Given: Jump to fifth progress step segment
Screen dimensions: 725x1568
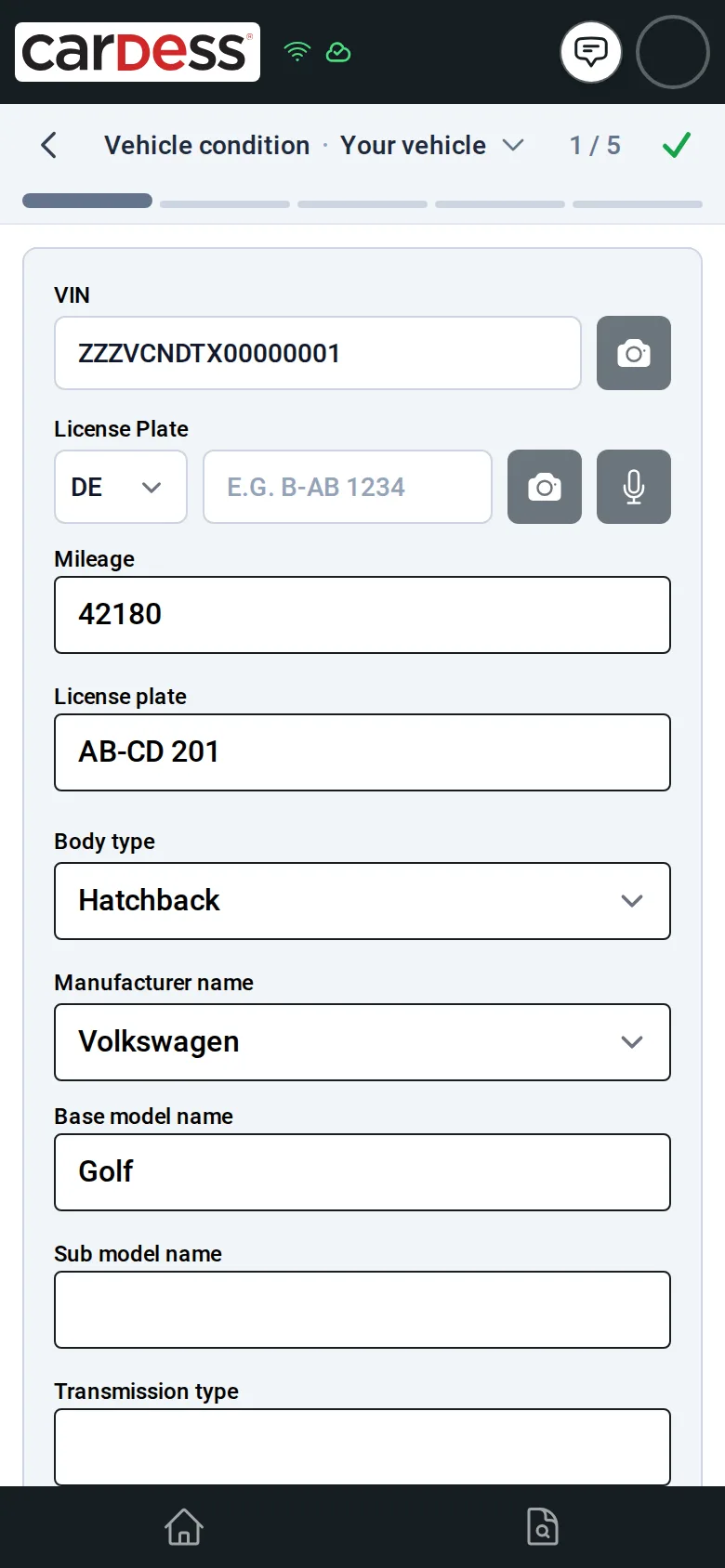Looking at the screenshot, I should [638, 203].
